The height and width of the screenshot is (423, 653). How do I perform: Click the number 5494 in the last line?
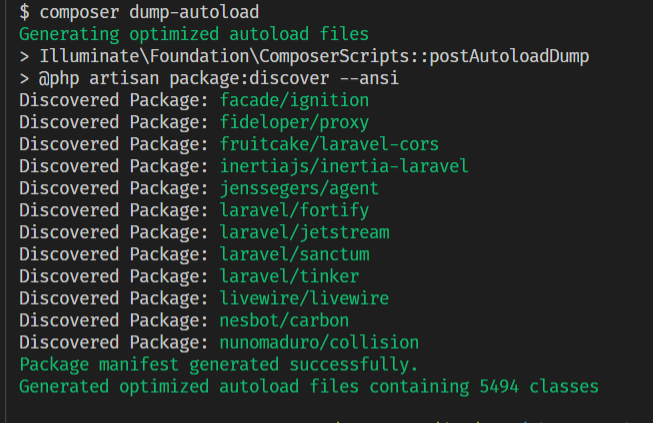[499, 387]
